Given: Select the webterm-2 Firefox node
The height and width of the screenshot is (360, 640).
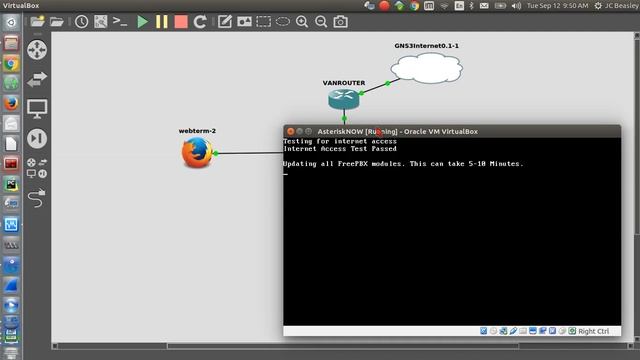Looking at the screenshot, I should (197, 152).
